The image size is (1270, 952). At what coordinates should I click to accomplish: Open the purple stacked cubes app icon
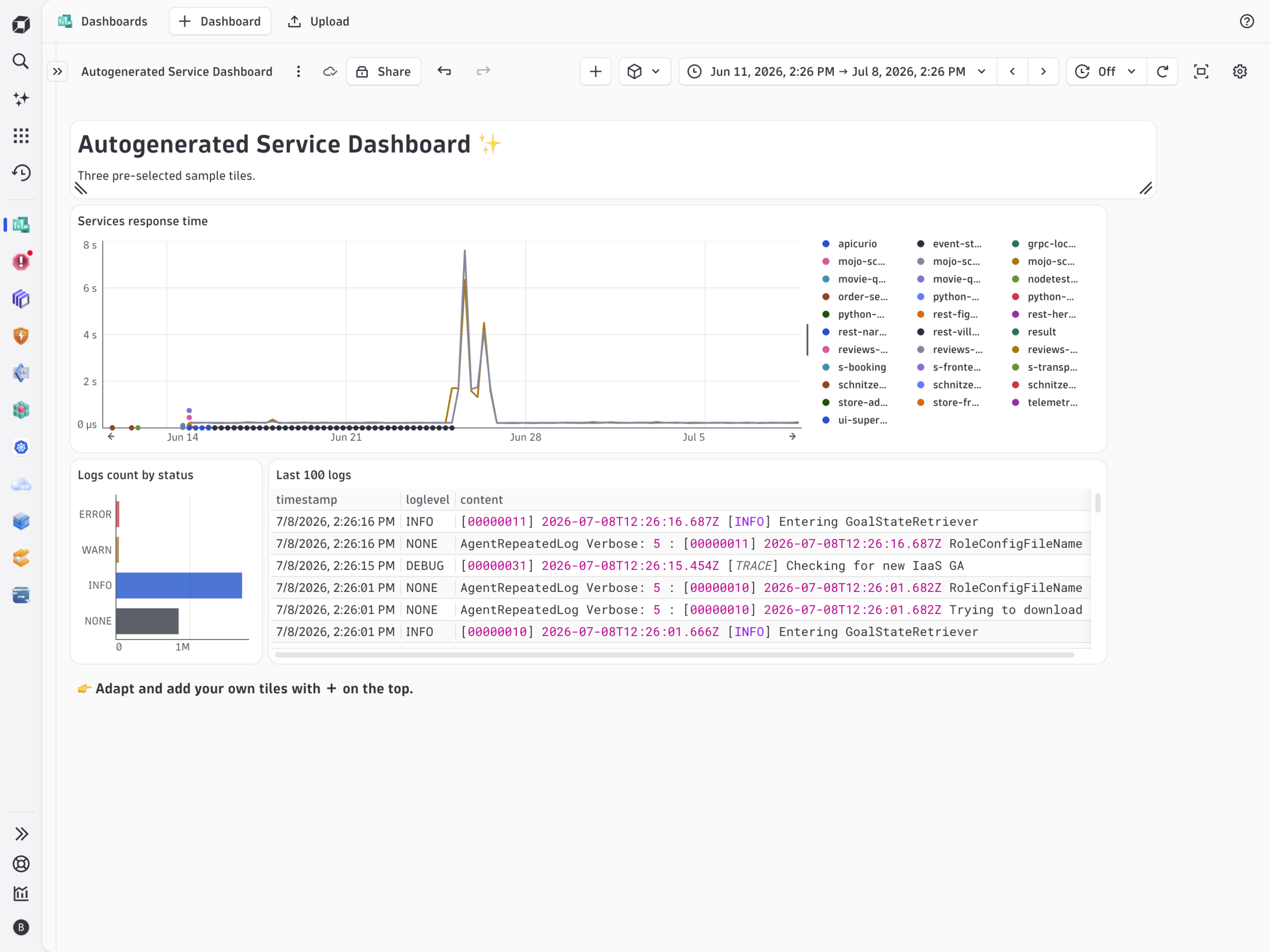click(21, 299)
